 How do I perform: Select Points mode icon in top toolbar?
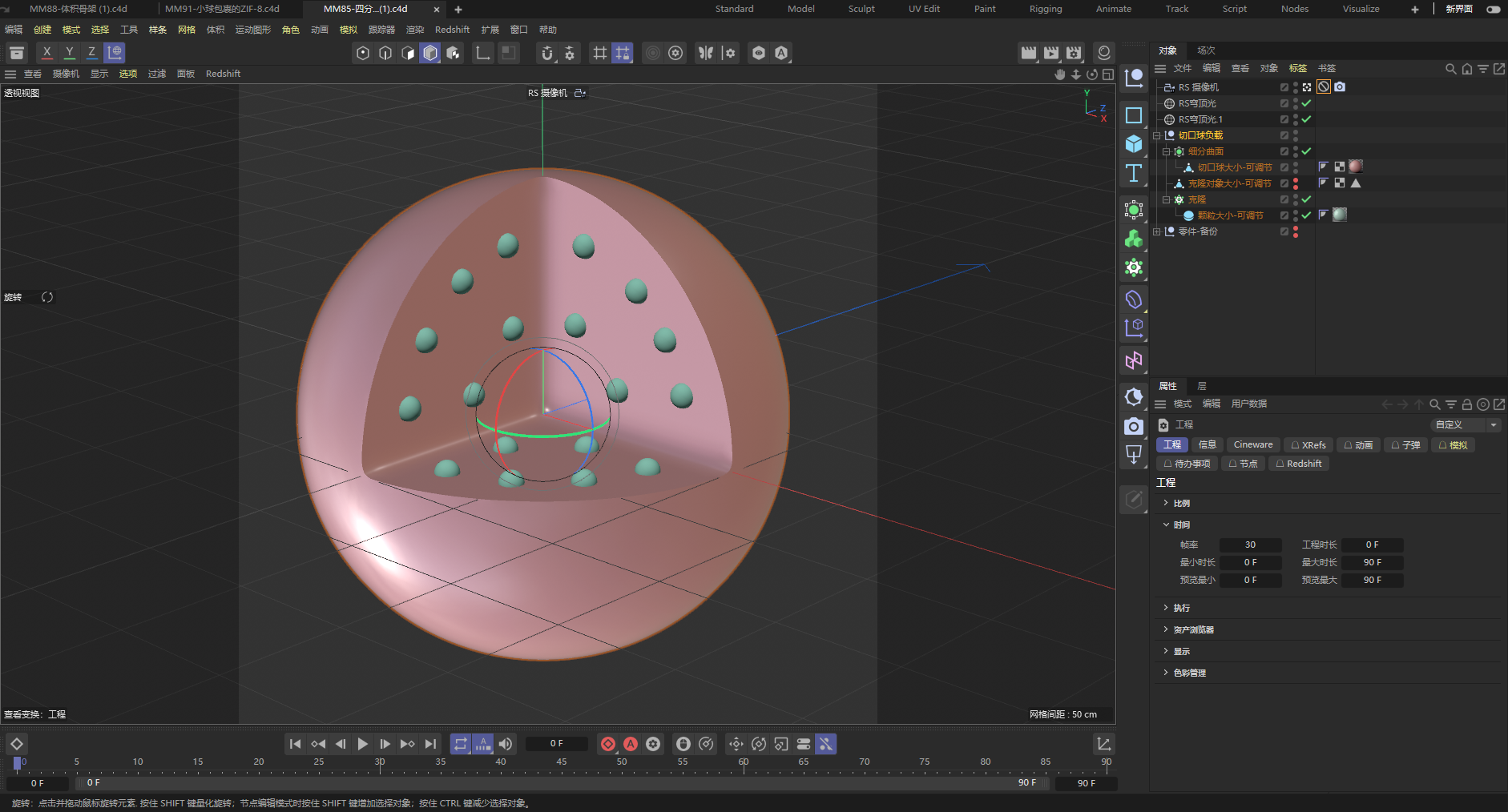pos(363,53)
